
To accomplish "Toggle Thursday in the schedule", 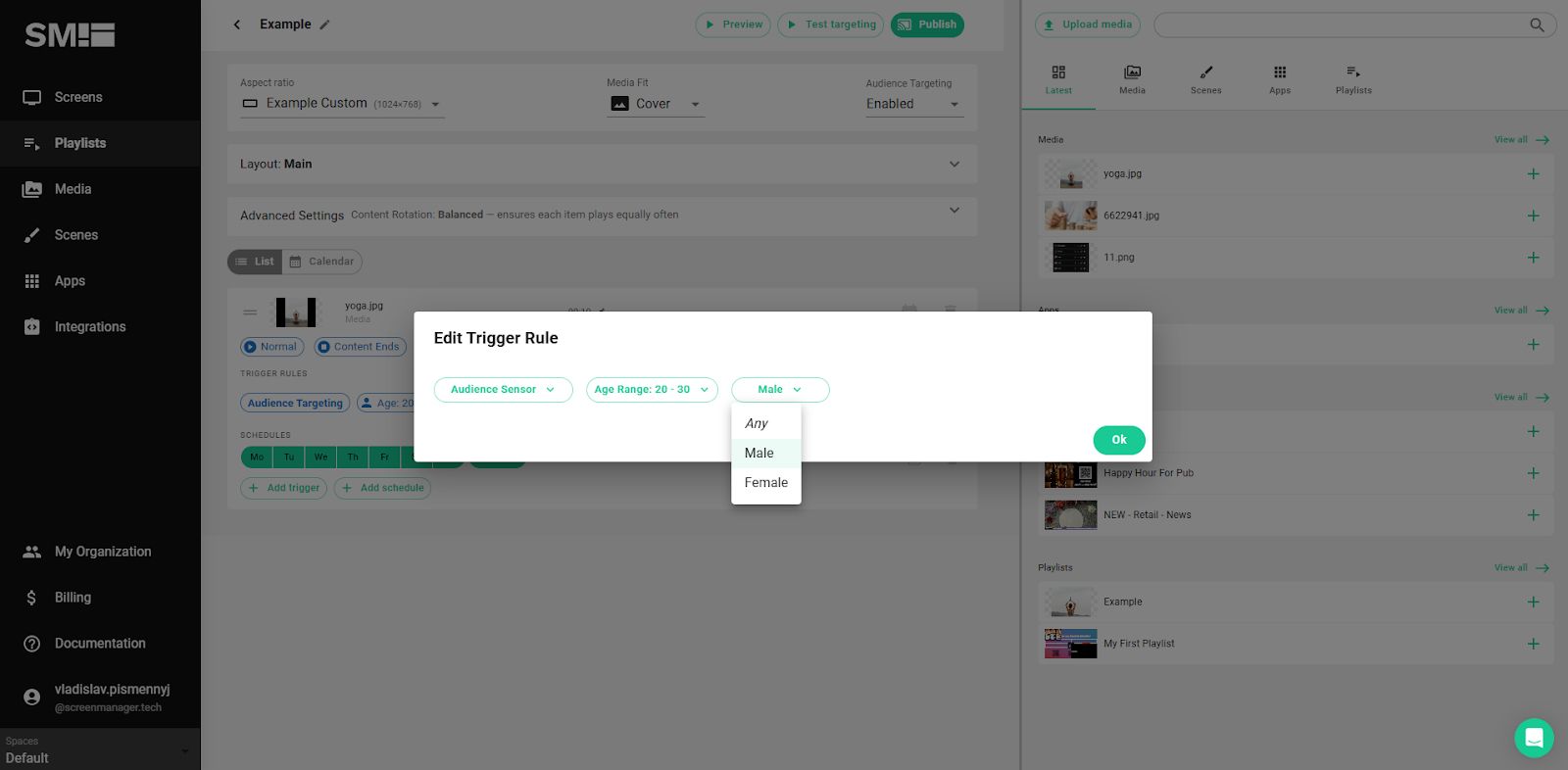I will click(353, 457).
